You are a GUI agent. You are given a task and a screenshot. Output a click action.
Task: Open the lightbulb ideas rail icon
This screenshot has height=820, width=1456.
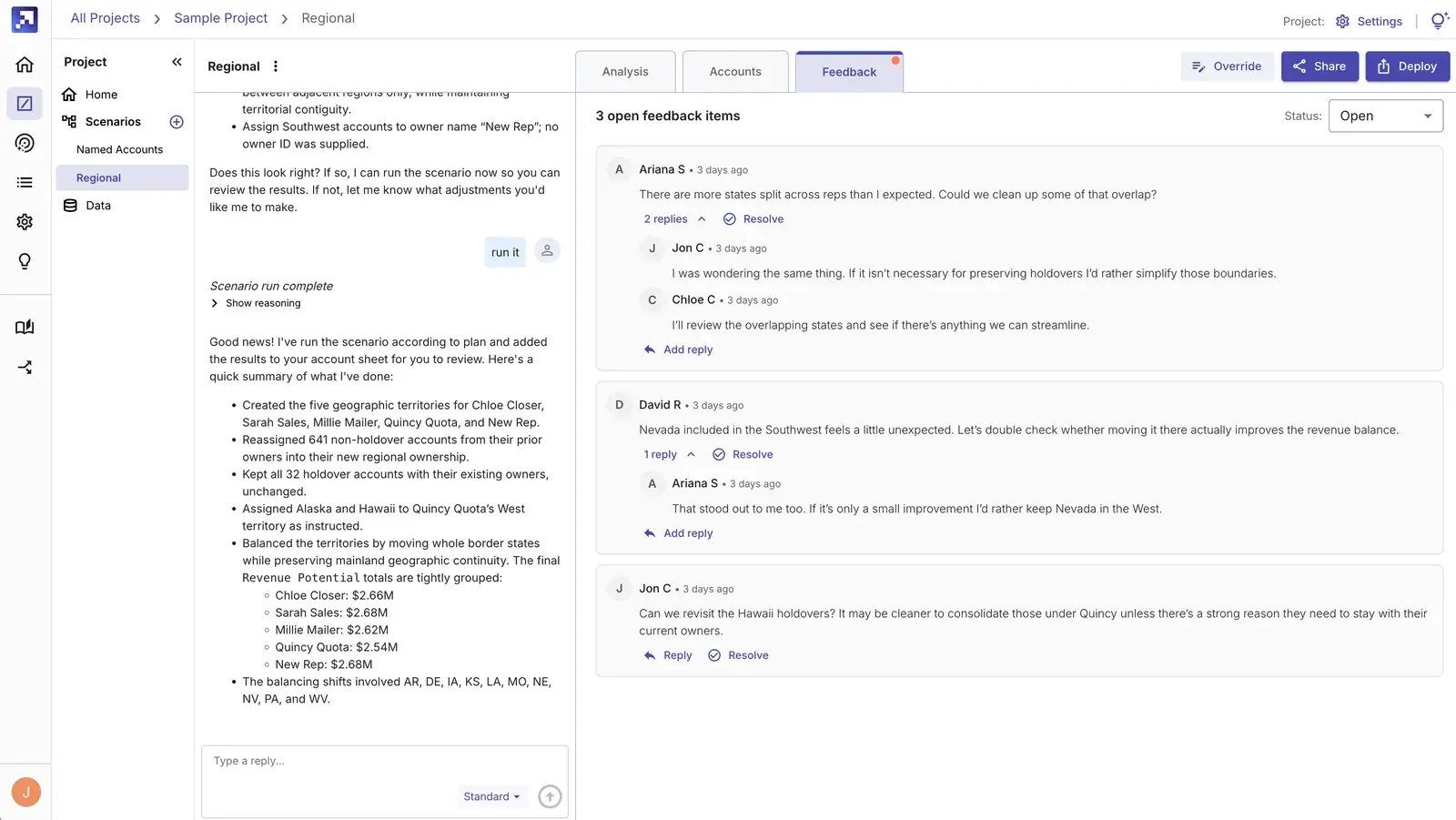click(25, 262)
